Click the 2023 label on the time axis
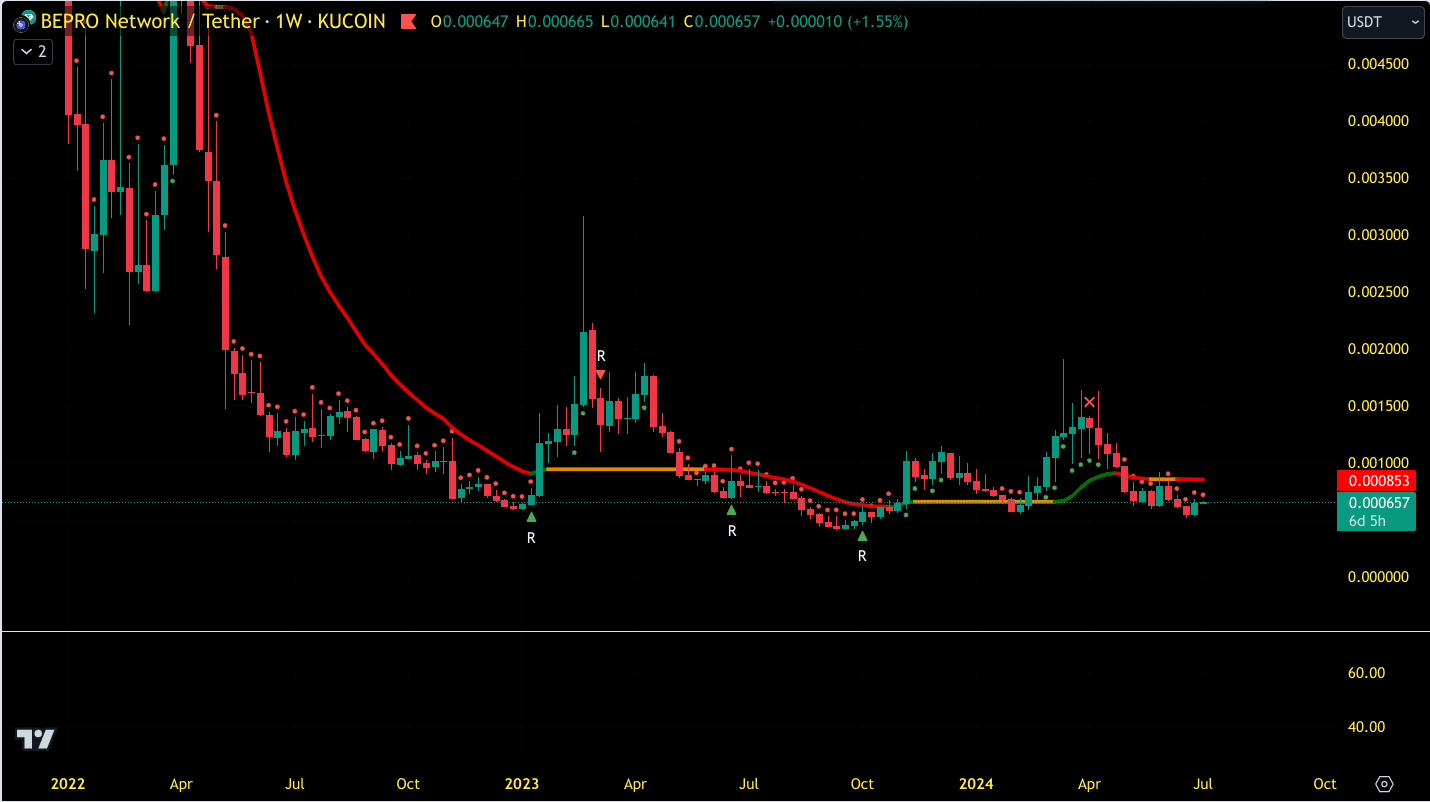The image size is (1430, 802). 522,784
